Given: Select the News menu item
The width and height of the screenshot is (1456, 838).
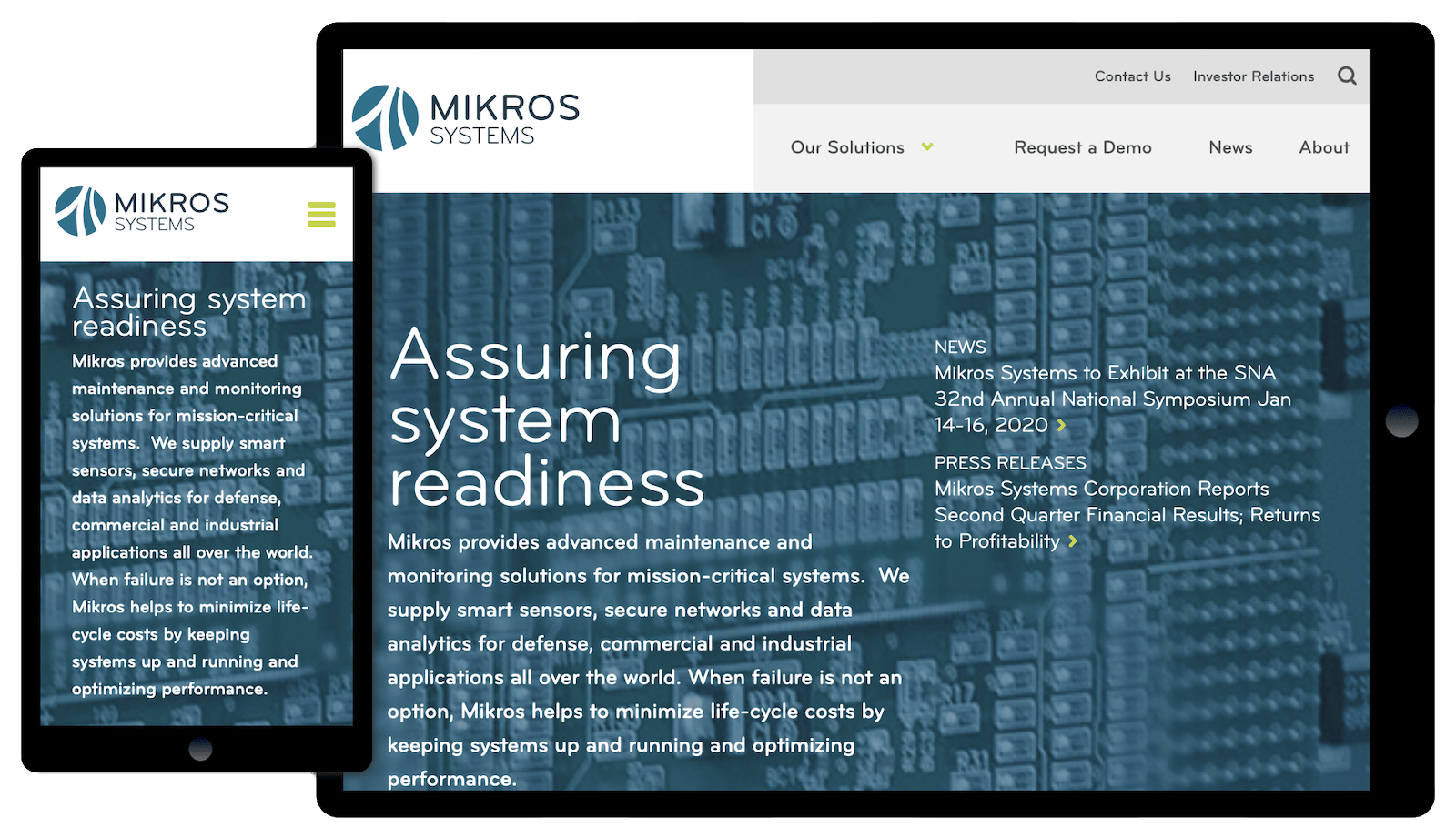Looking at the screenshot, I should [x=1229, y=146].
